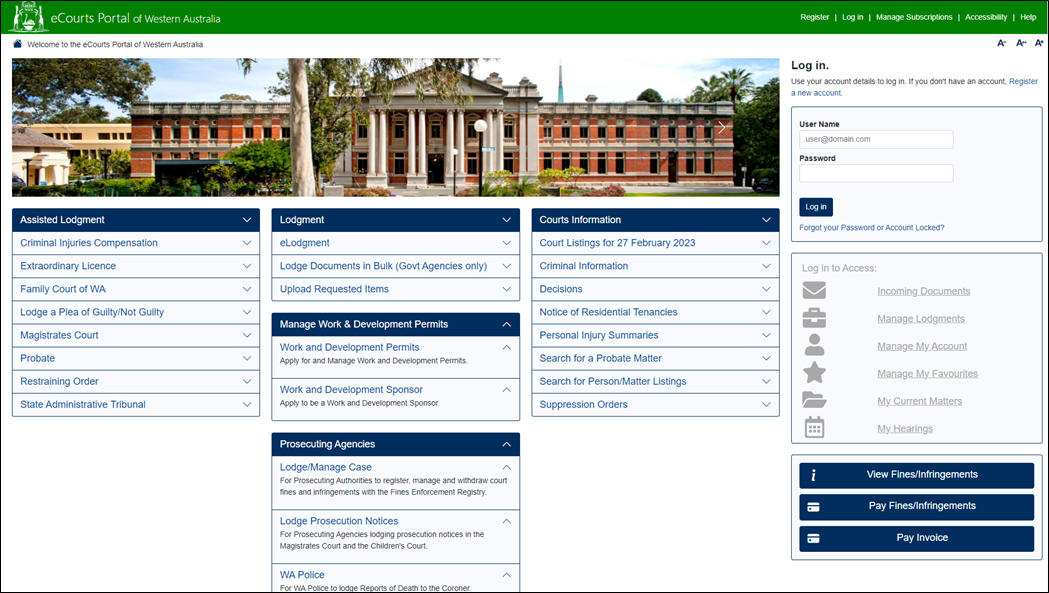The height and width of the screenshot is (593, 1049).
Task: Click the calendar icon for My Hearings
Action: (814, 427)
